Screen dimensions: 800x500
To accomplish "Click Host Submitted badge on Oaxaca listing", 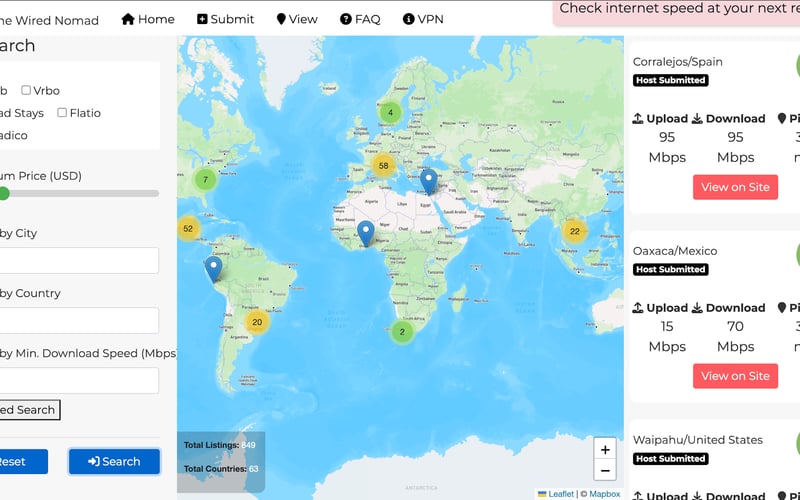I will point(670,269).
